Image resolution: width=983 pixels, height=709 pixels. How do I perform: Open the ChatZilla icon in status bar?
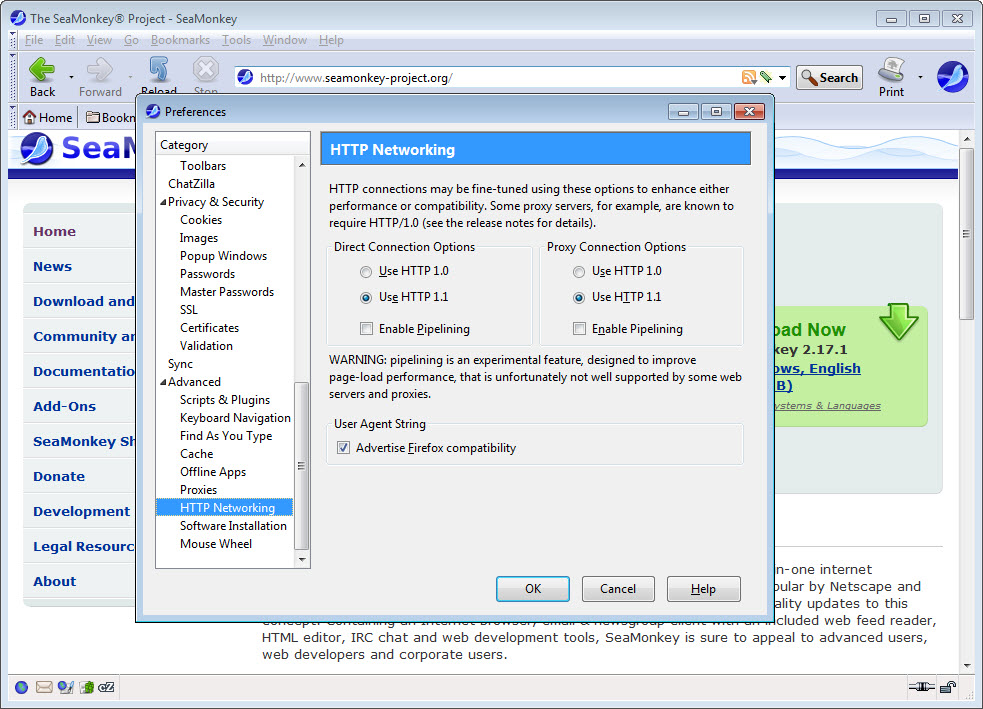[107, 688]
